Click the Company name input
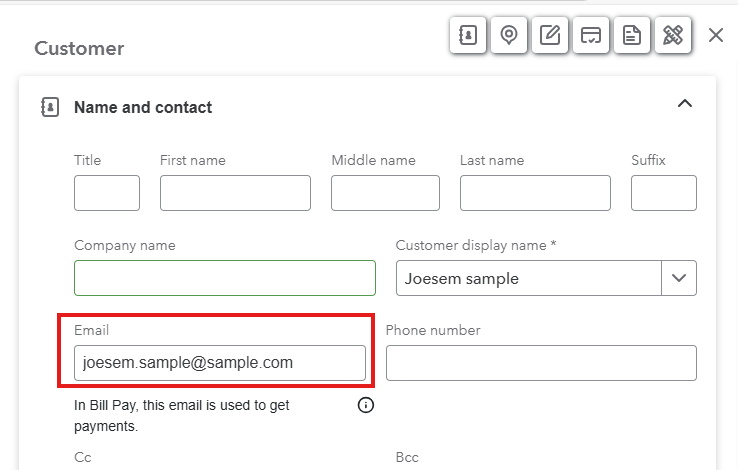The width and height of the screenshot is (738, 470). click(x=225, y=278)
